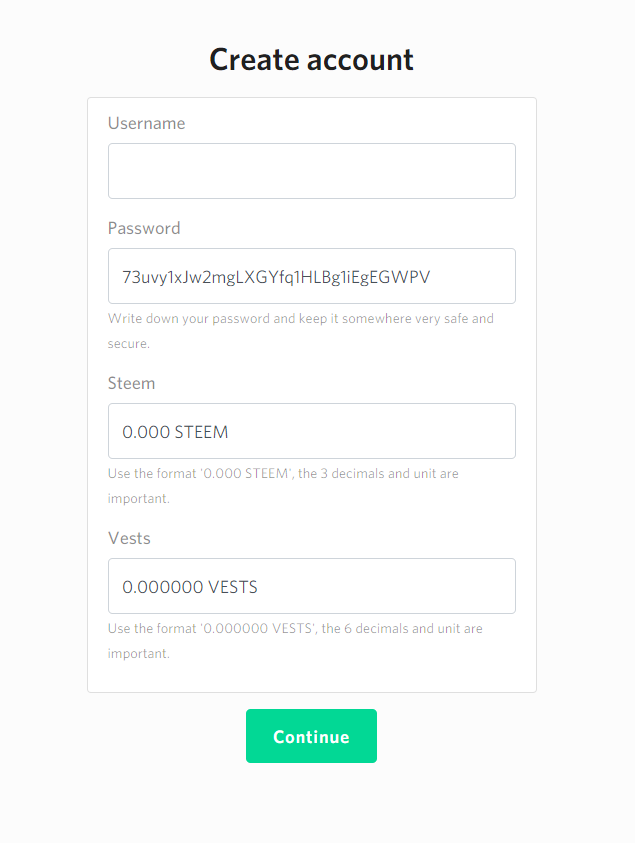635x843 pixels.
Task: Click the Steem amount input field
Action: 311,431
